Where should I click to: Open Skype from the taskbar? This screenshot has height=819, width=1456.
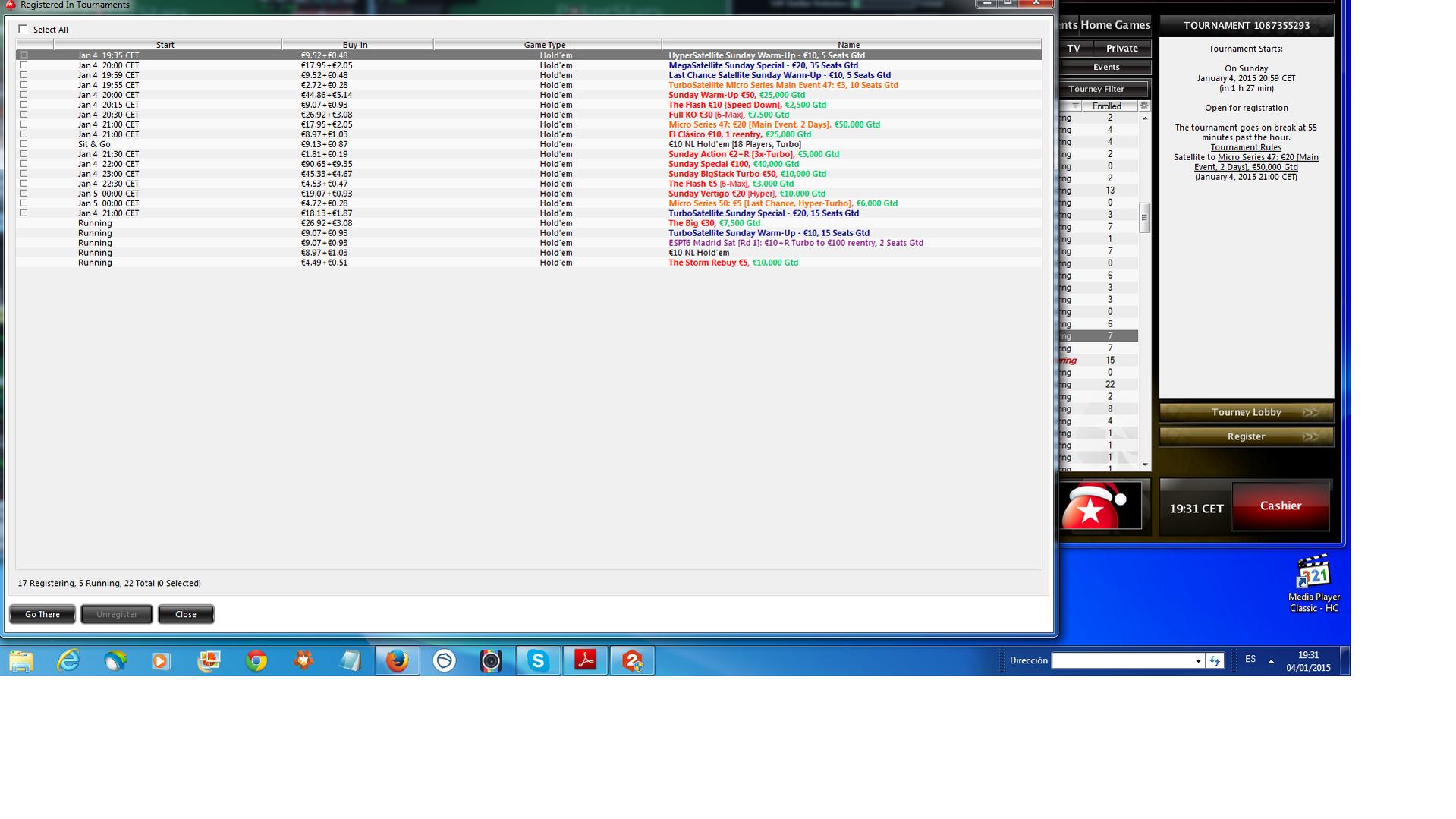(x=538, y=661)
